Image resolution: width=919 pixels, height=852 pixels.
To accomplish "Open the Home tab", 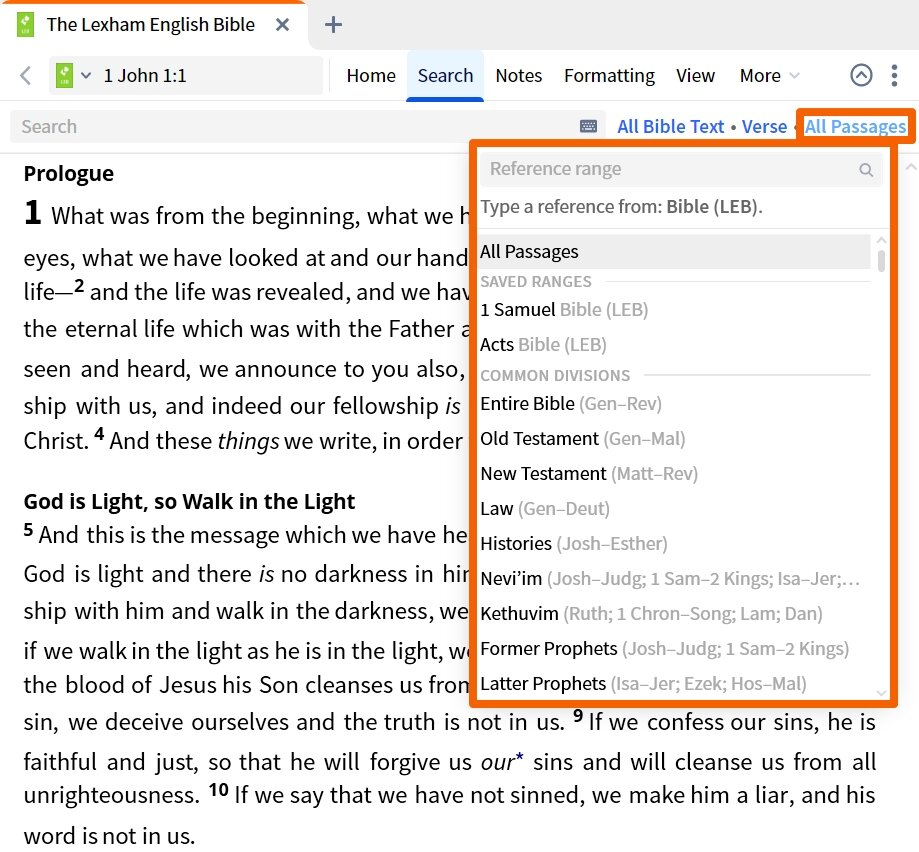I will point(371,76).
